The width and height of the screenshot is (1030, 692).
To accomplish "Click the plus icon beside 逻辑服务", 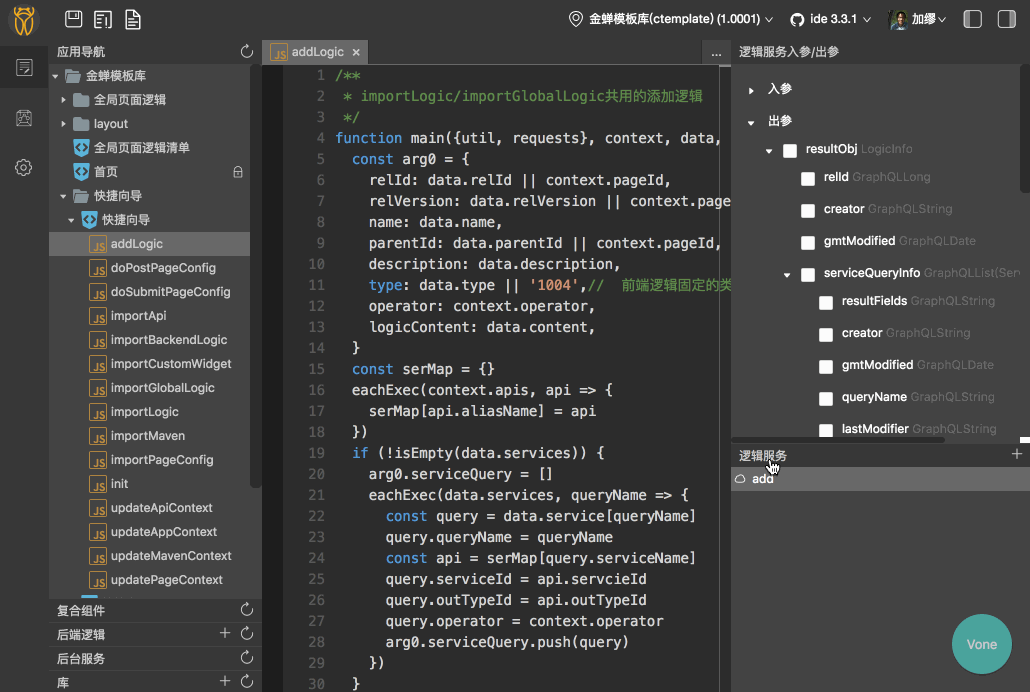I will coord(1017,454).
